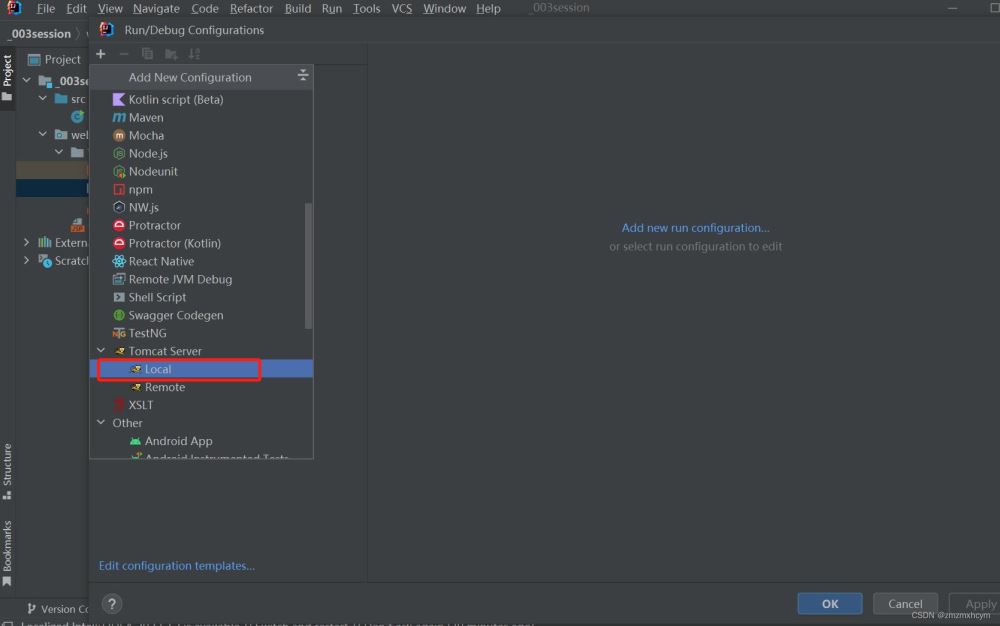Collapse the Tomcat Server group
The image size is (1000, 626).
coord(101,351)
